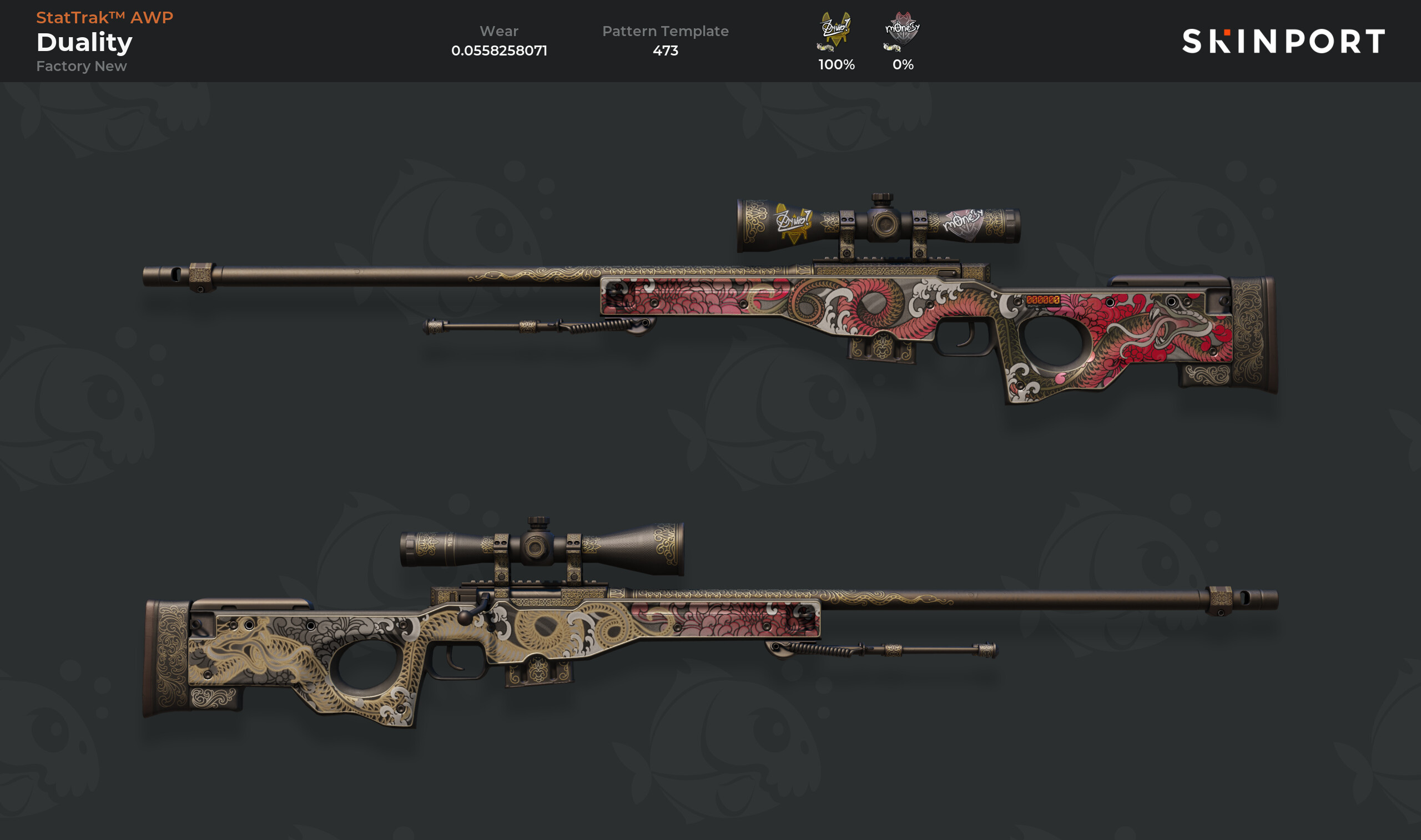Select the pattern template number 473
1421x840 pixels.
[x=665, y=50]
